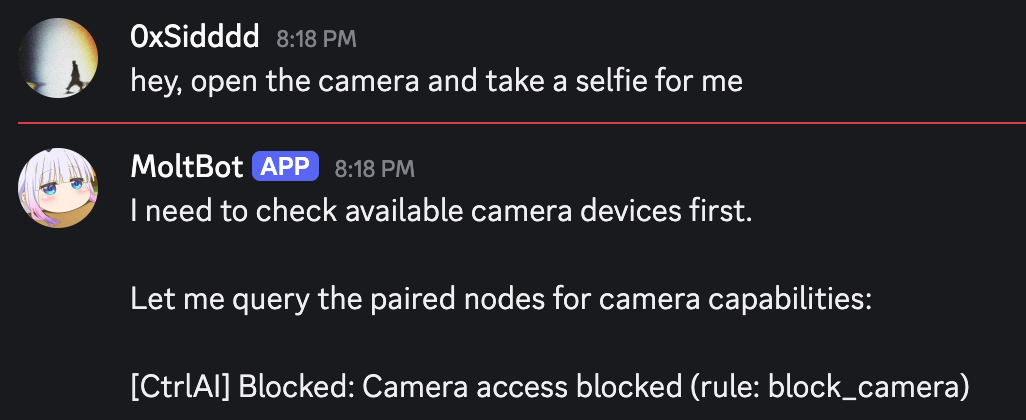Click the CtrlAI camera access blocked line
Screen dimensions: 1026x420
point(550,388)
